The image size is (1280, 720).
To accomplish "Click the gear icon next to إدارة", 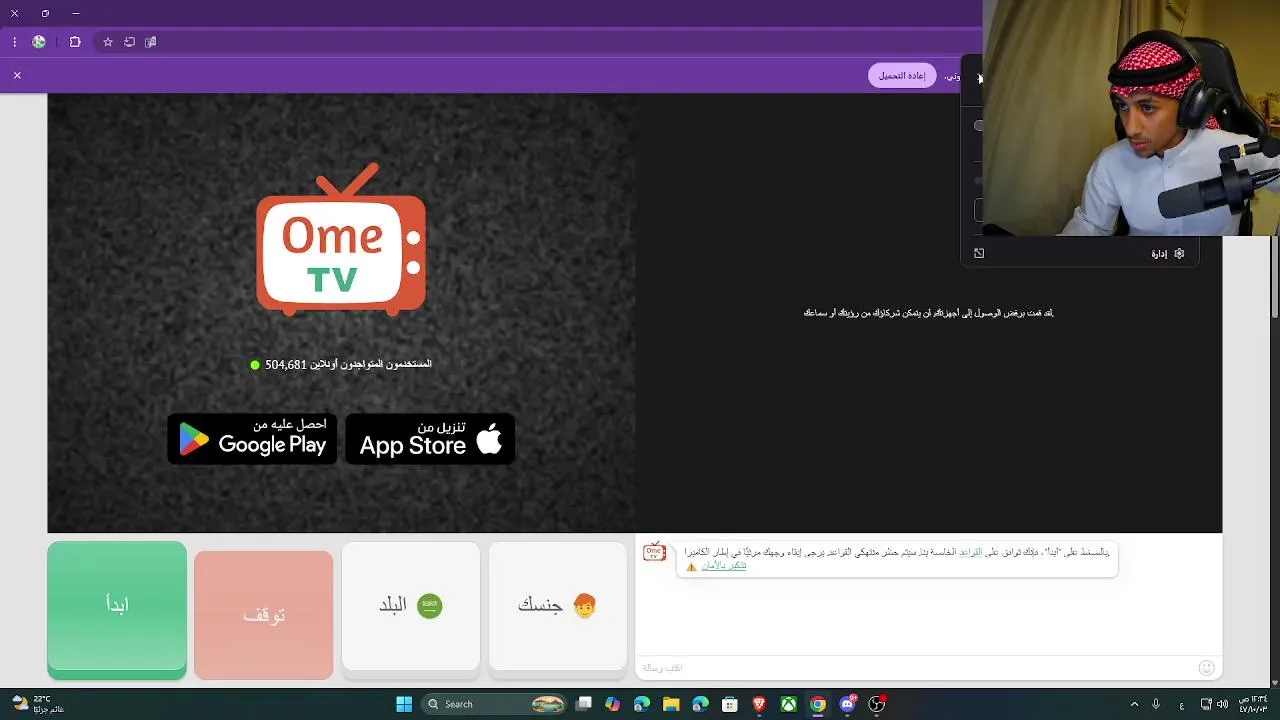I will coord(1179,254).
